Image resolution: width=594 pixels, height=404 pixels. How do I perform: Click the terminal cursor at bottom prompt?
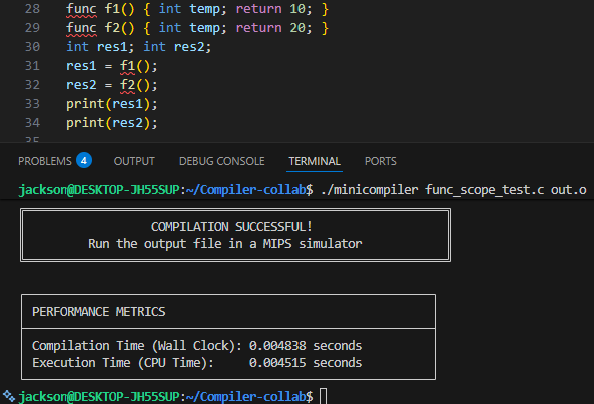[x=323, y=396]
